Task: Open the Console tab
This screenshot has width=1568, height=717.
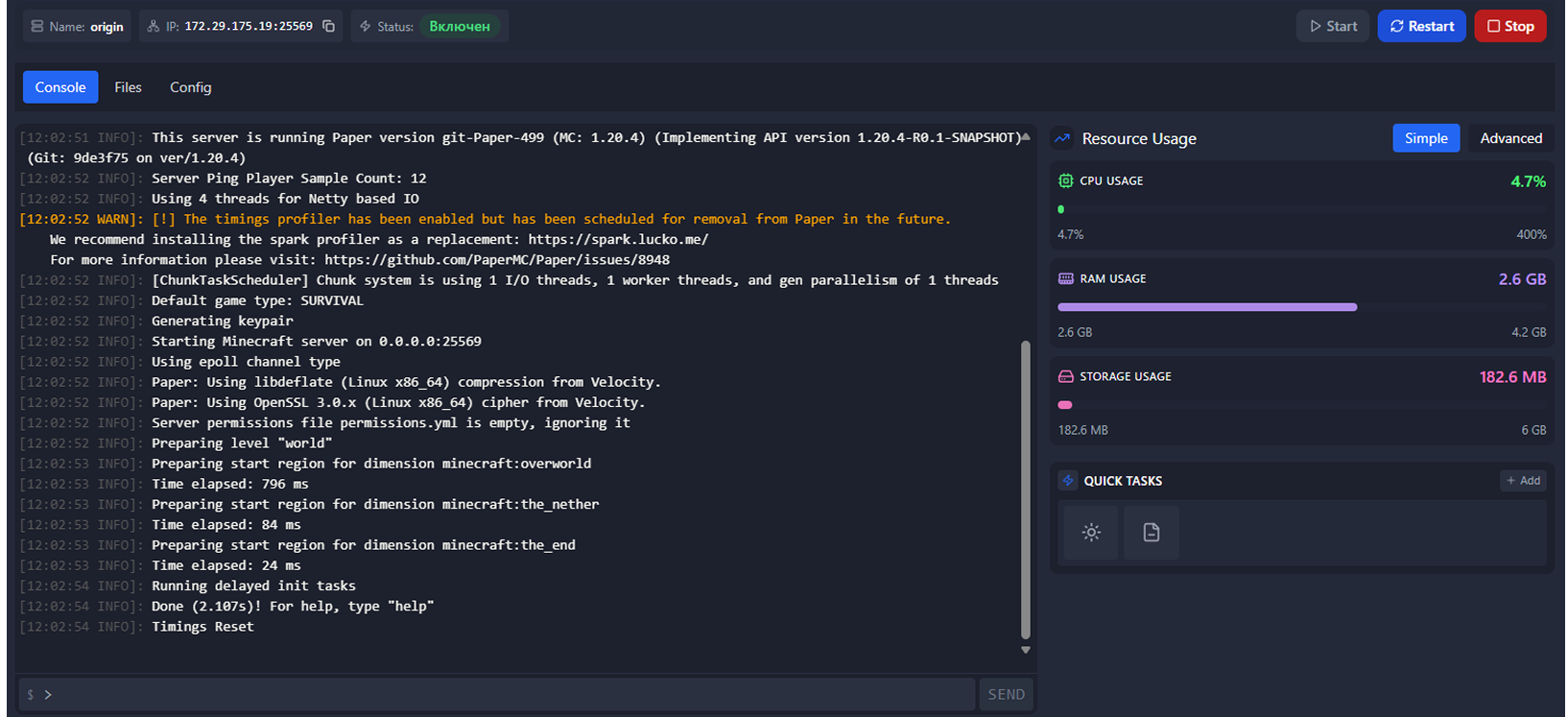Action: pyautogui.click(x=60, y=87)
